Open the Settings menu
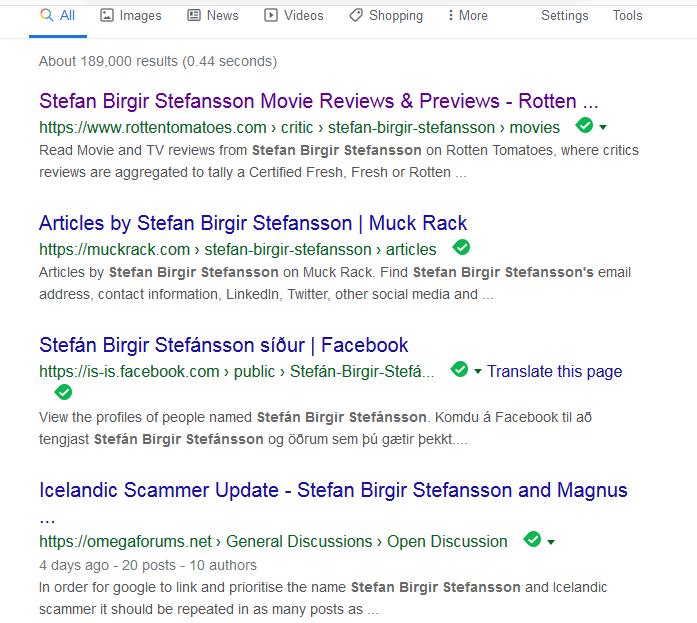 (564, 15)
